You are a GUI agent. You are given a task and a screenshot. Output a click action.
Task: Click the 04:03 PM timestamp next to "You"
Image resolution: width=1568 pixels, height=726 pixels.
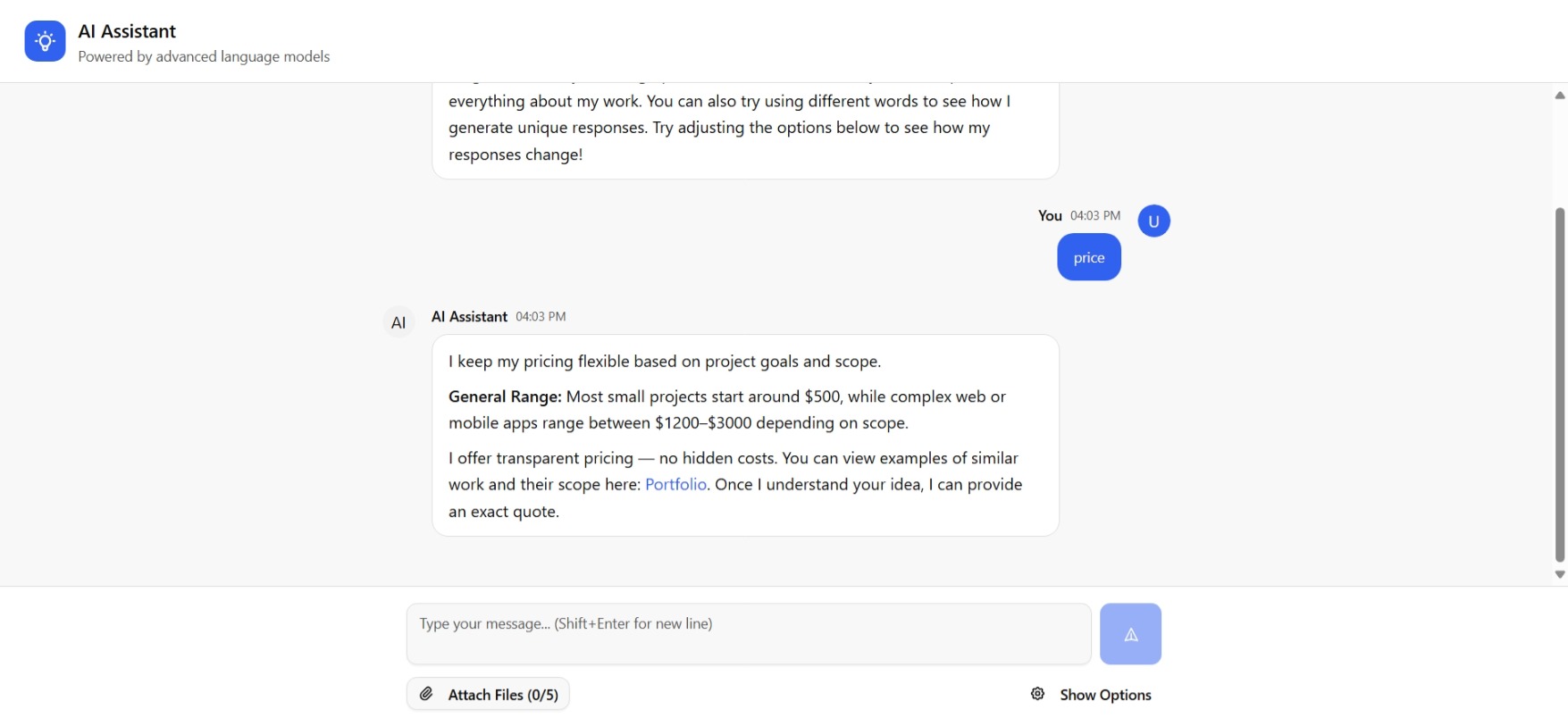[x=1095, y=215]
